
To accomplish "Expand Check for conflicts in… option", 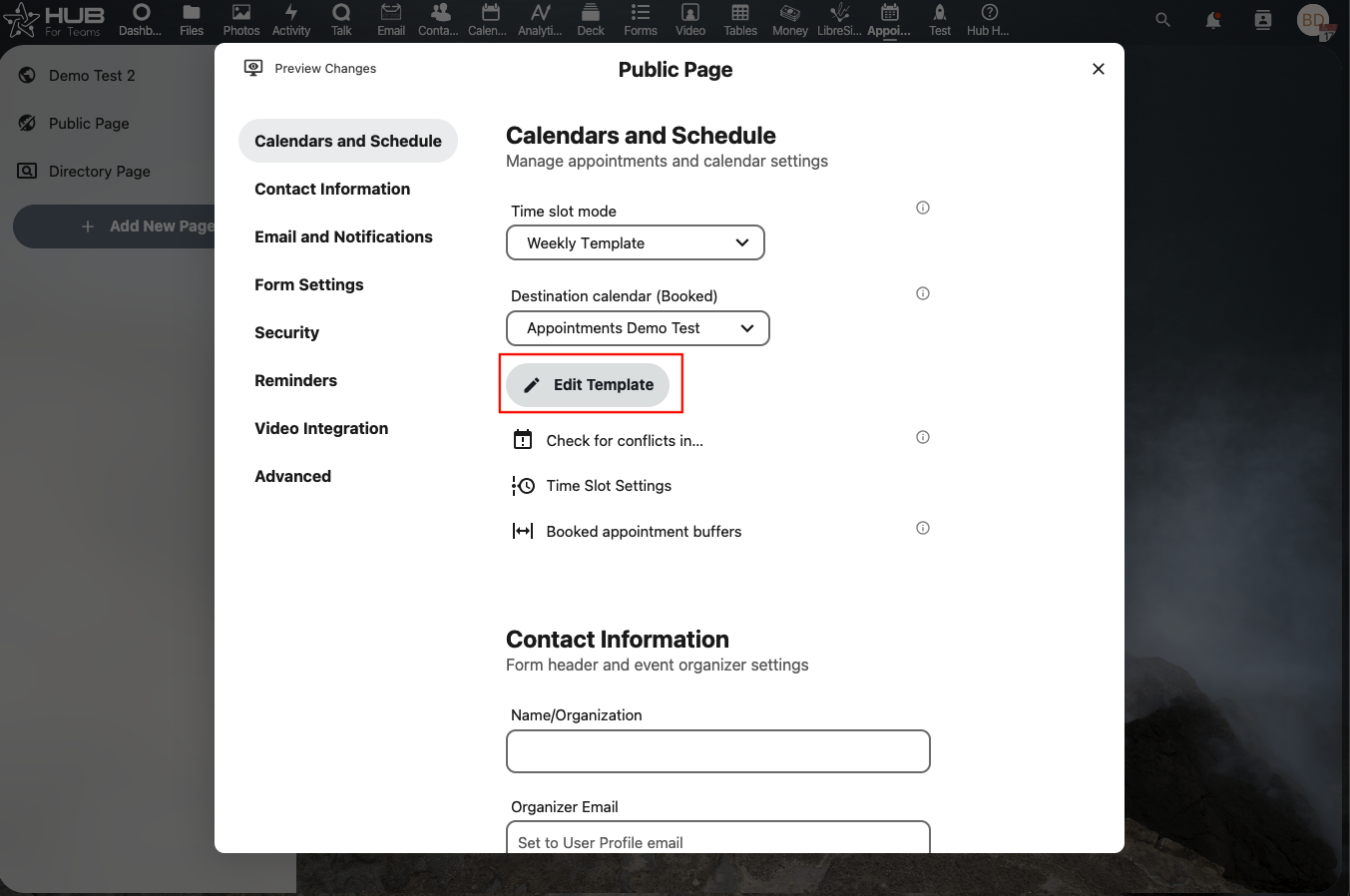I will (608, 440).
